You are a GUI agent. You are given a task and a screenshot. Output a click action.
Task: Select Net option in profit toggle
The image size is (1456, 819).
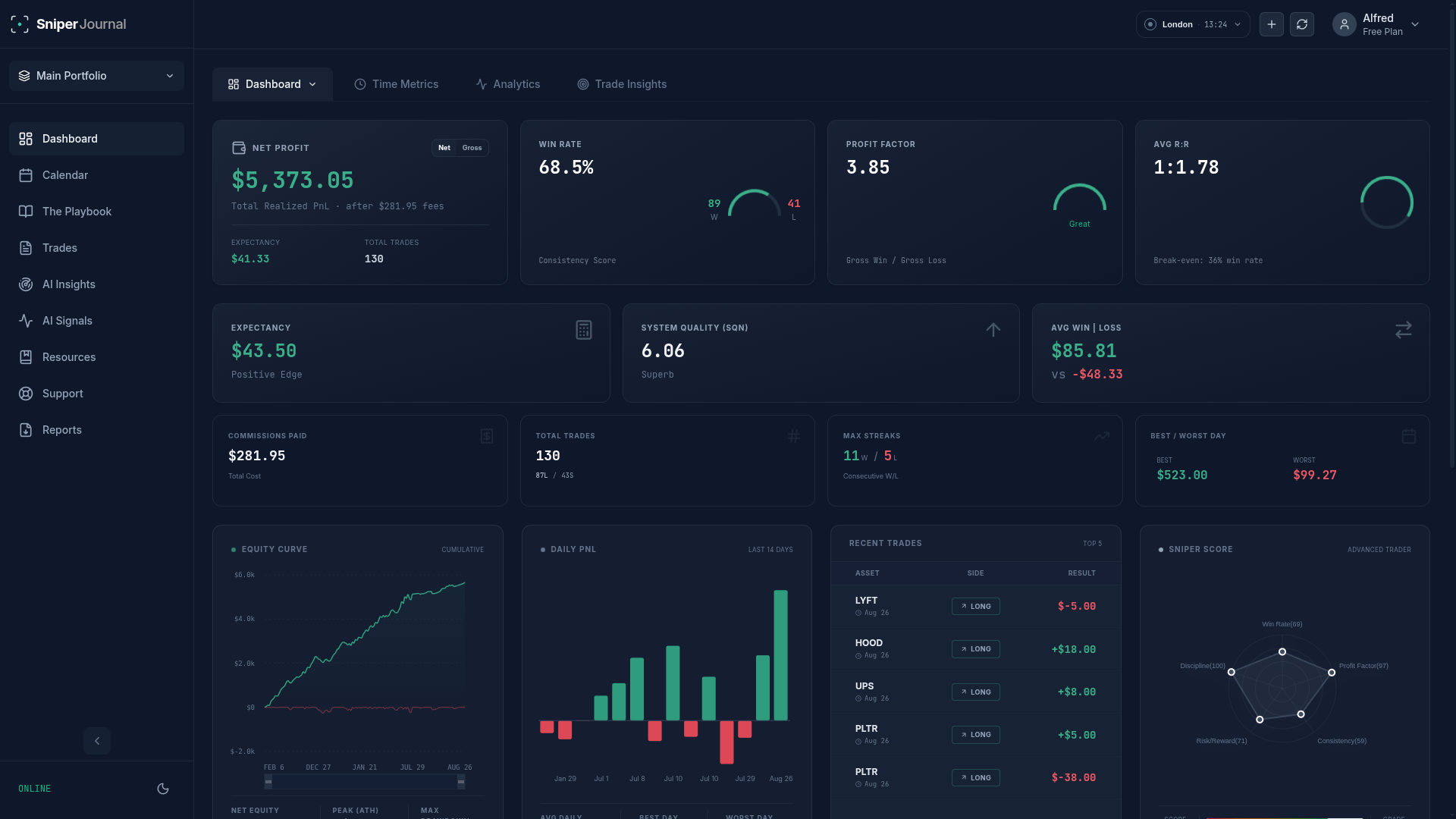(444, 148)
